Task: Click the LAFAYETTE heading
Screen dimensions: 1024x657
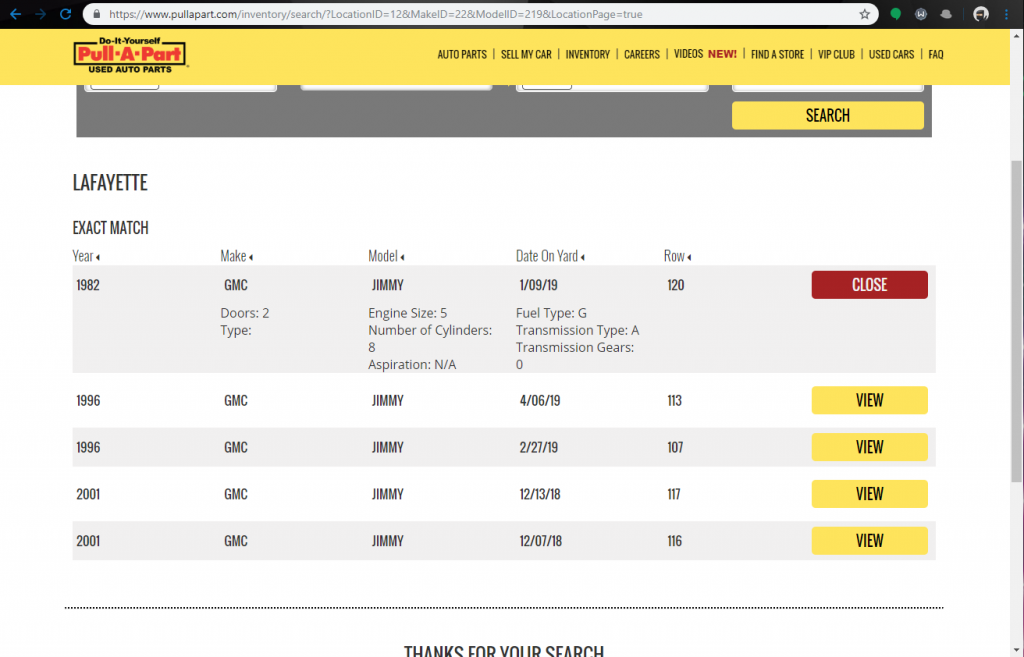Action: pos(110,182)
